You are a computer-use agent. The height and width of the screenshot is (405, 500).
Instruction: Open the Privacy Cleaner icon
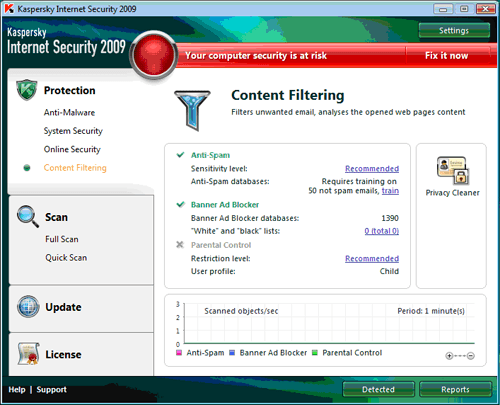(453, 170)
